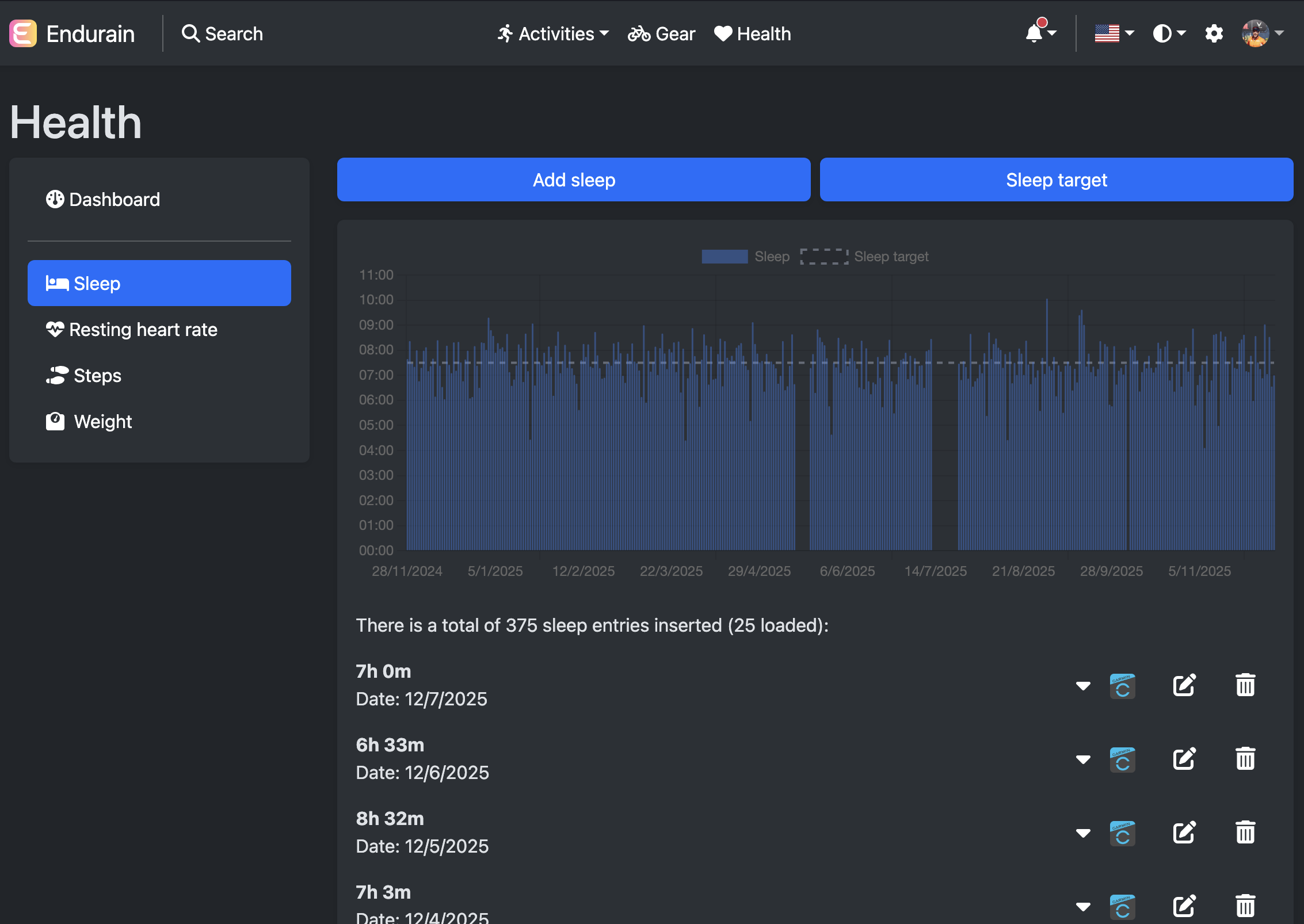The height and width of the screenshot is (924, 1304).
Task: Expand details of 7h 0m entry
Action: coord(1083,685)
